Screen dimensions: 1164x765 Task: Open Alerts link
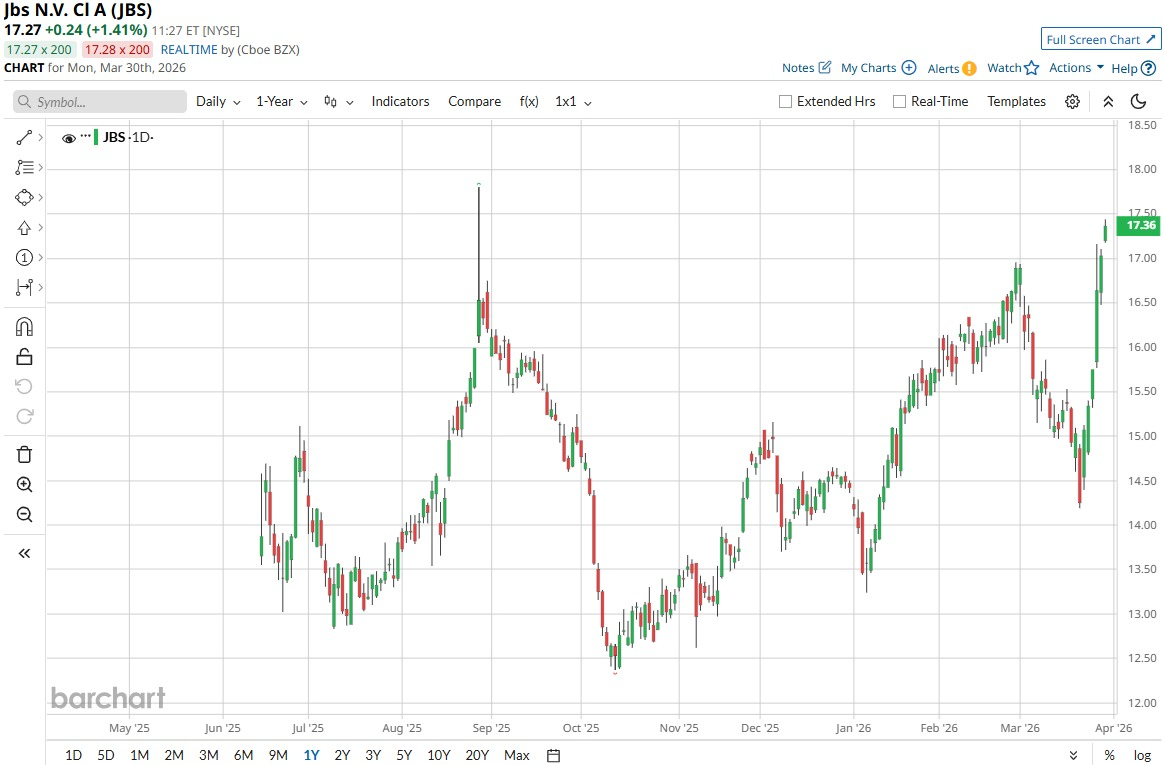(952, 68)
